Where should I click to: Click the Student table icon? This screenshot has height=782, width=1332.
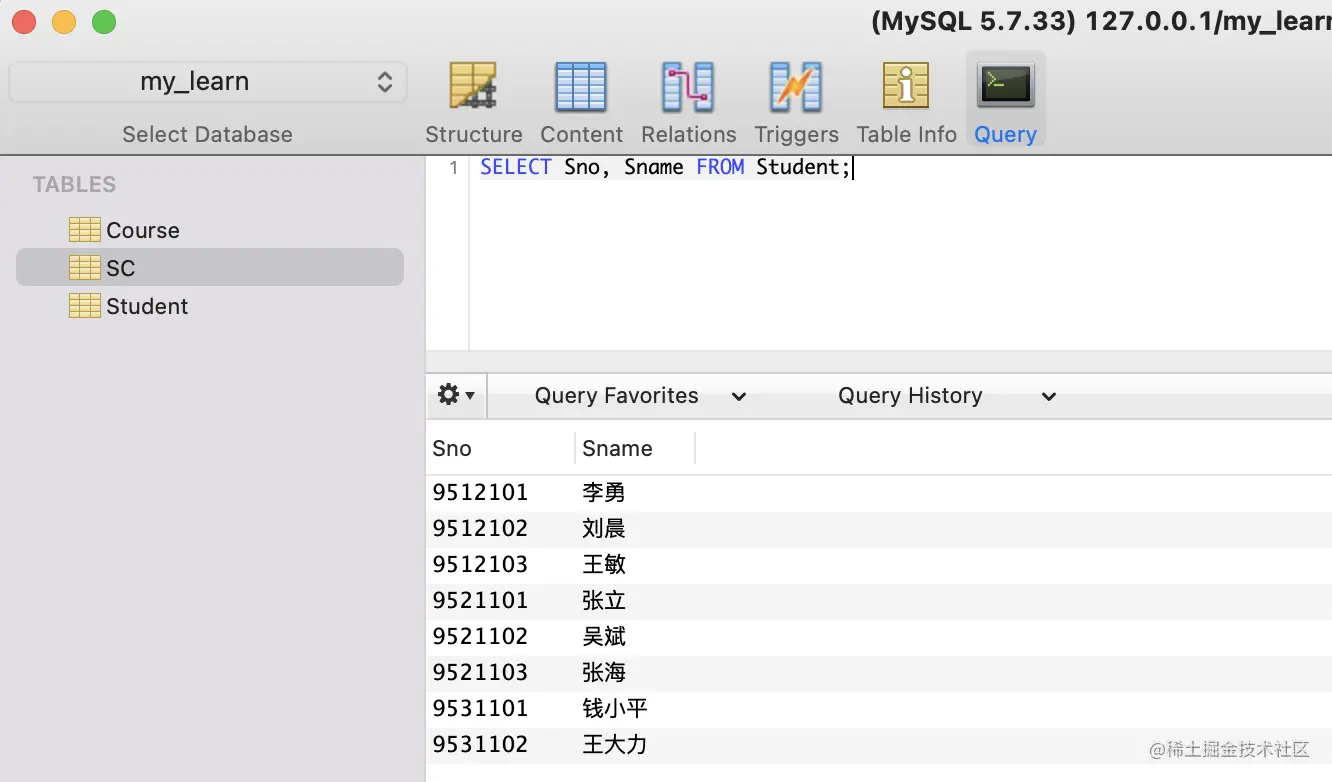click(85, 306)
